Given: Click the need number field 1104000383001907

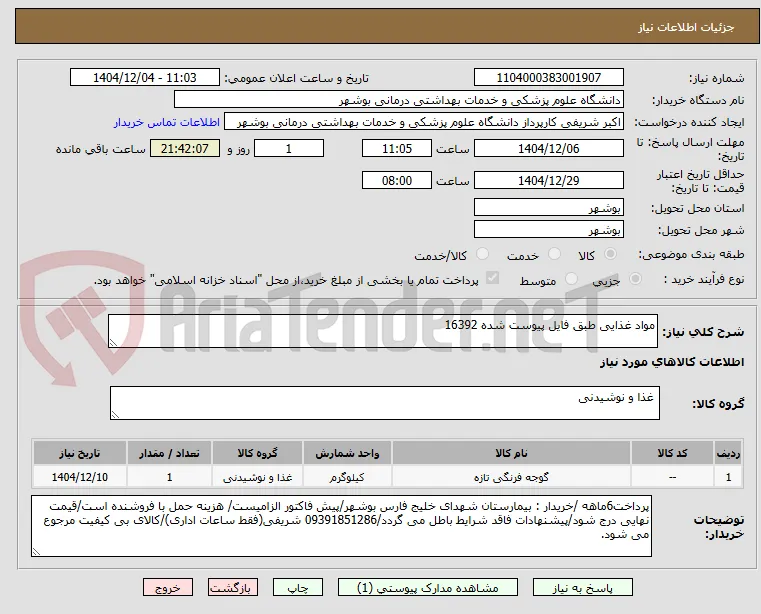Looking at the screenshot, I should tap(549, 78).
